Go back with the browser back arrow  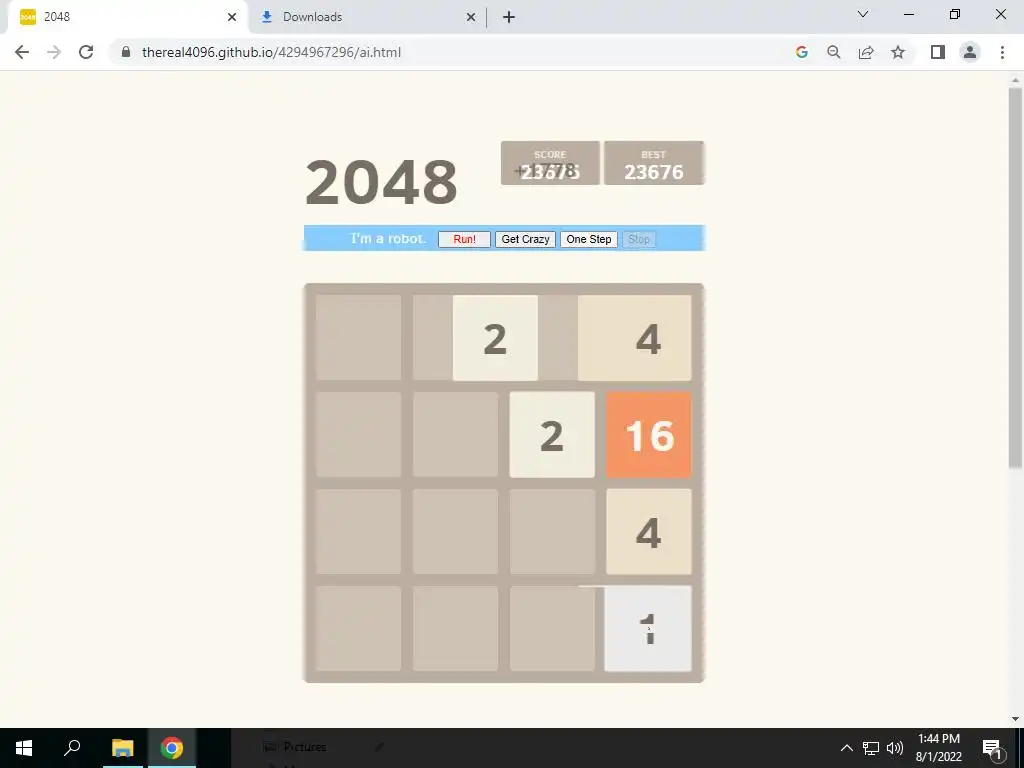pyautogui.click(x=22, y=52)
